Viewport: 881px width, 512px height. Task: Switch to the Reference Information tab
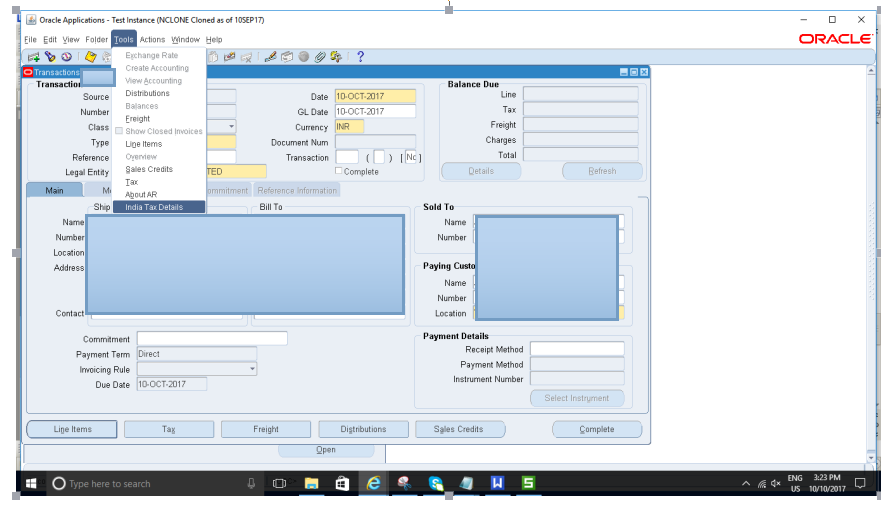pyautogui.click(x=297, y=191)
